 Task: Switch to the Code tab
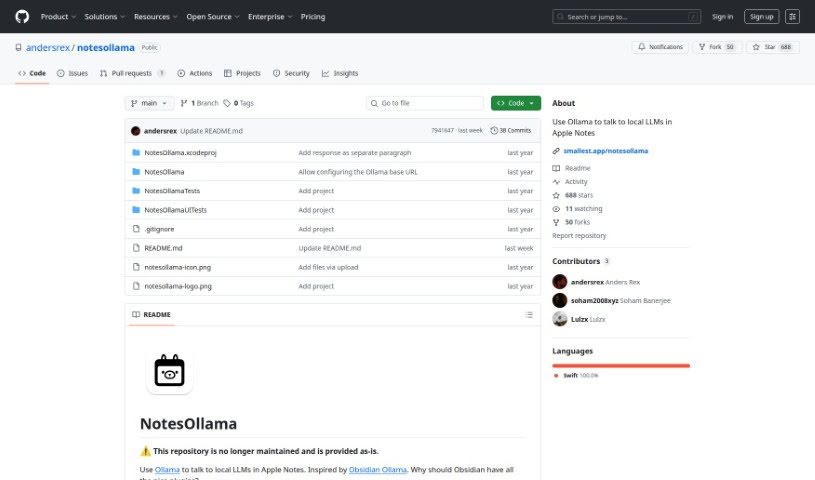point(32,73)
